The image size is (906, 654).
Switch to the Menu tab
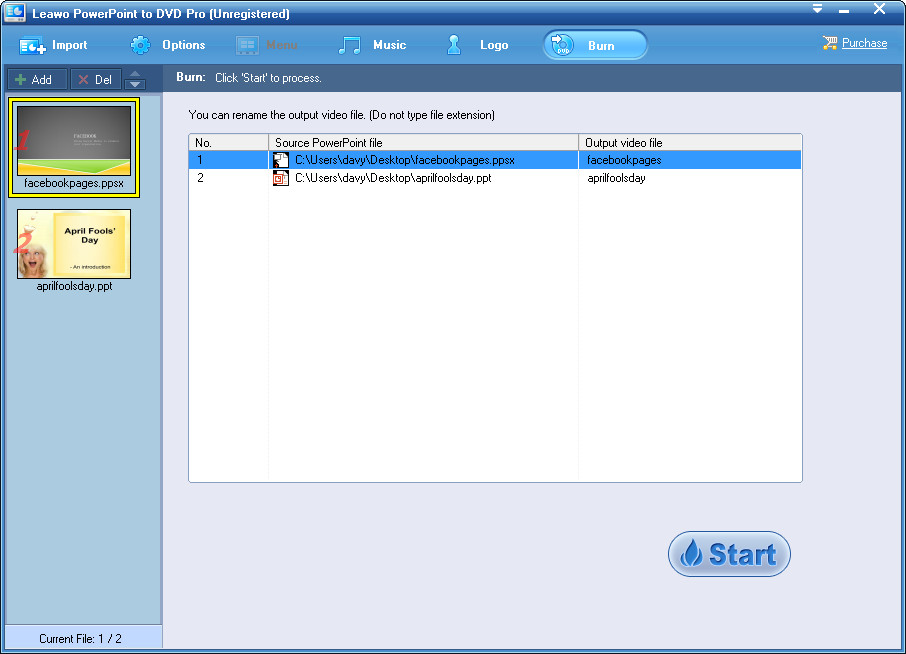(x=267, y=45)
